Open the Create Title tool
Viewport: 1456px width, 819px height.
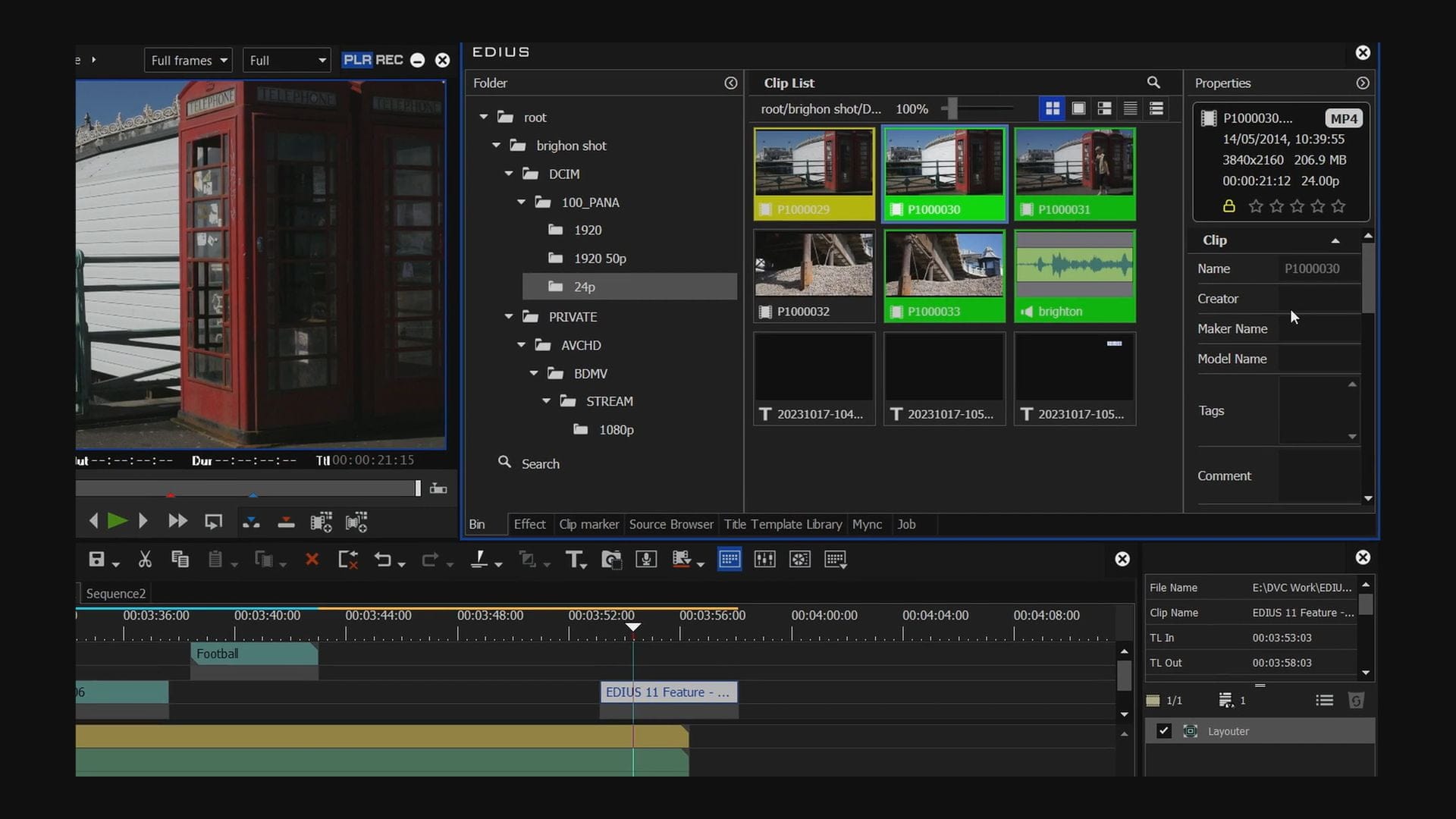[x=574, y=560]
